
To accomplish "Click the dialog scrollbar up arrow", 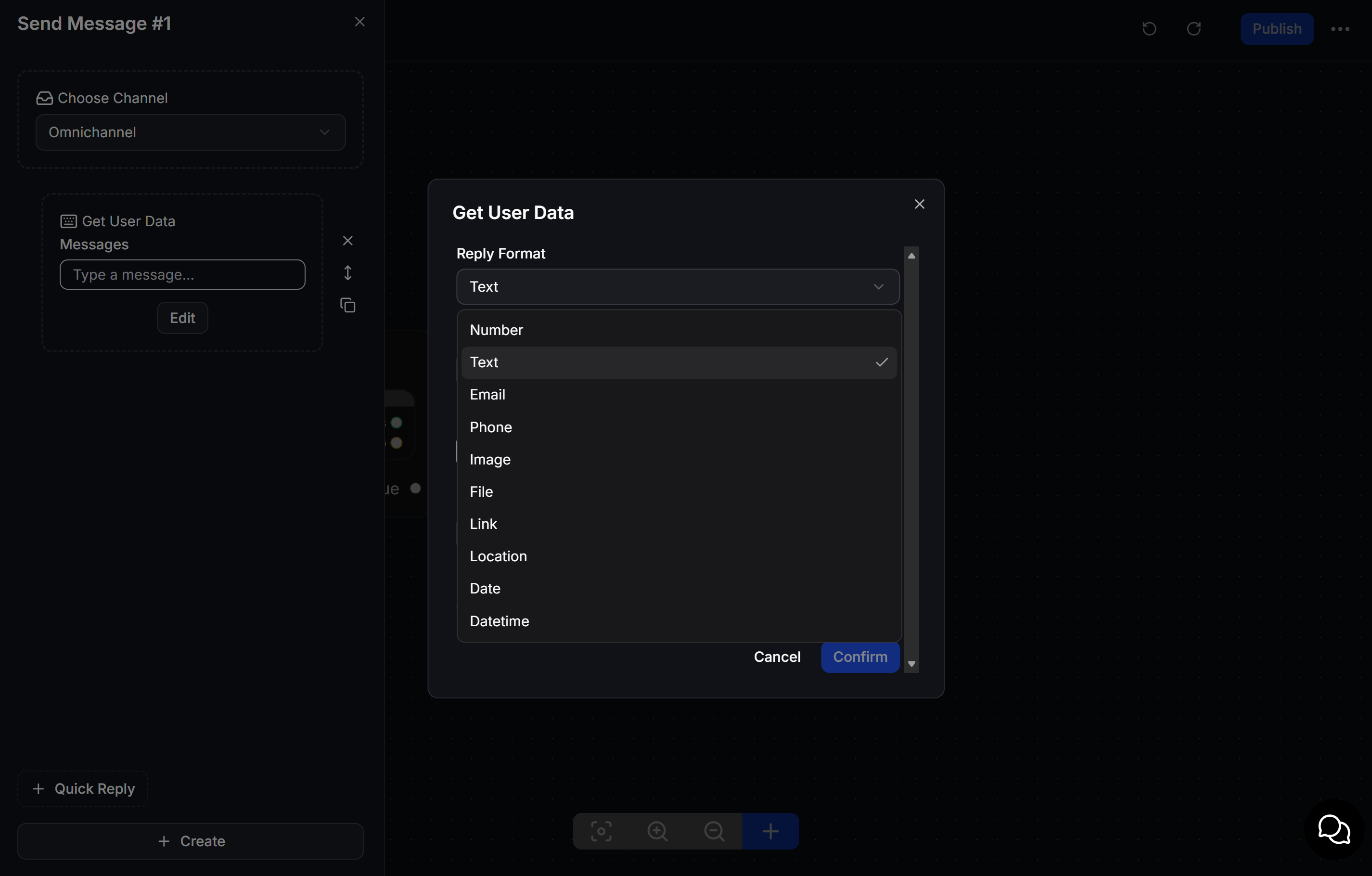I will 911,256.
